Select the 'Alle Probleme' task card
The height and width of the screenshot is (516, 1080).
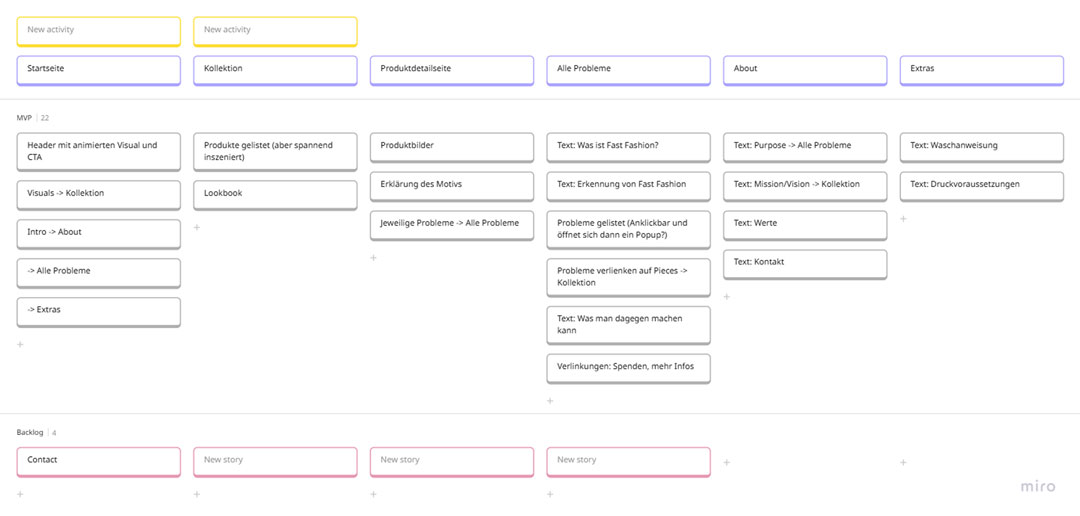[628, 70]
